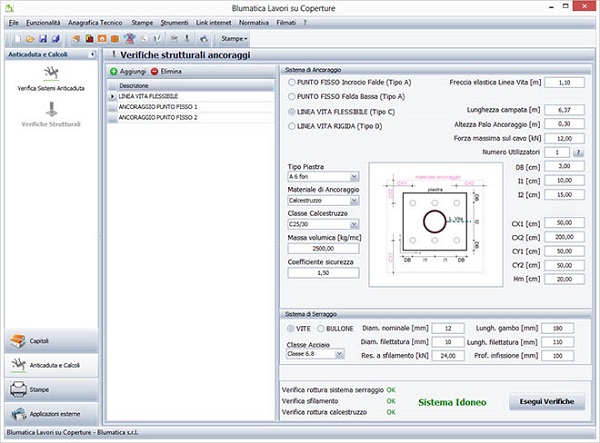Choose the BULLONE fastening option
Viewport: 600px width, 443px height.
(319, 328)
